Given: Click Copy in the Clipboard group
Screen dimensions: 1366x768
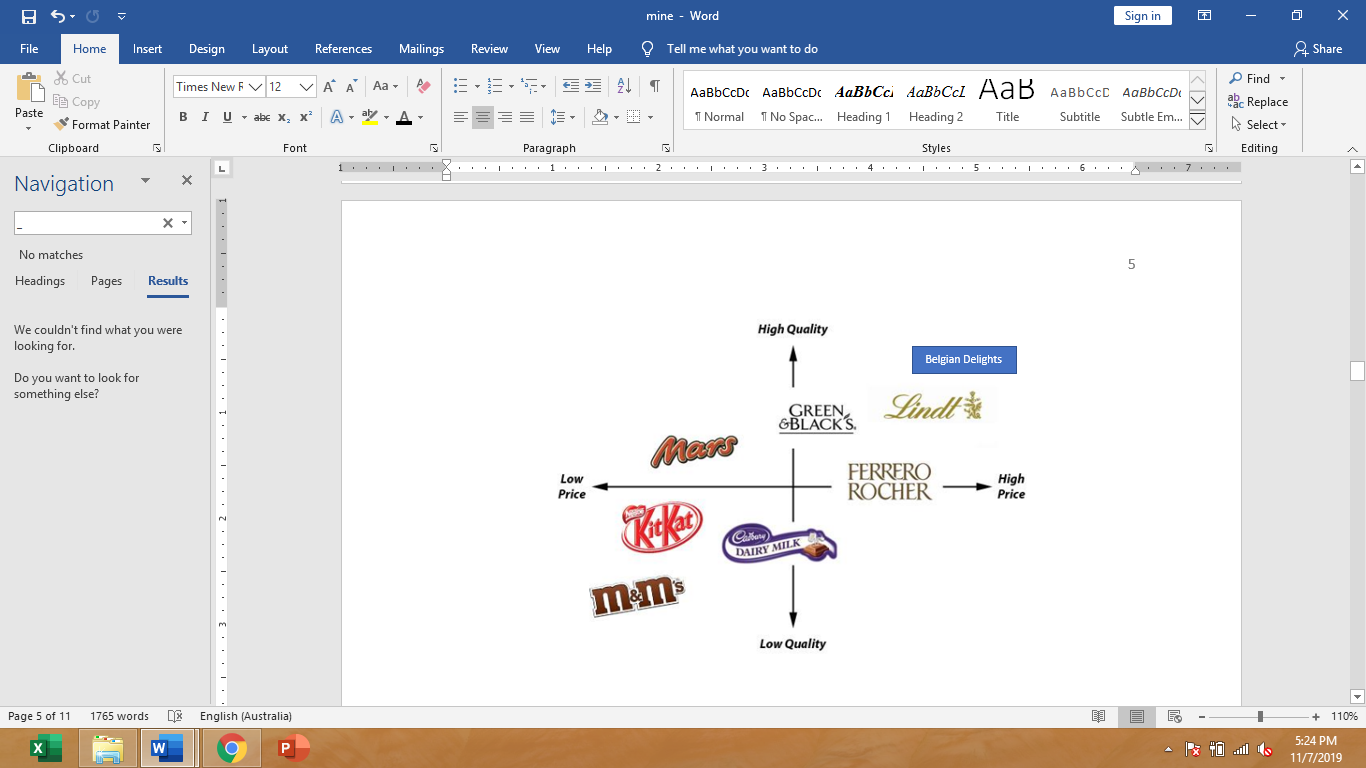Looking at the screenshot, I should coord(77,101).
